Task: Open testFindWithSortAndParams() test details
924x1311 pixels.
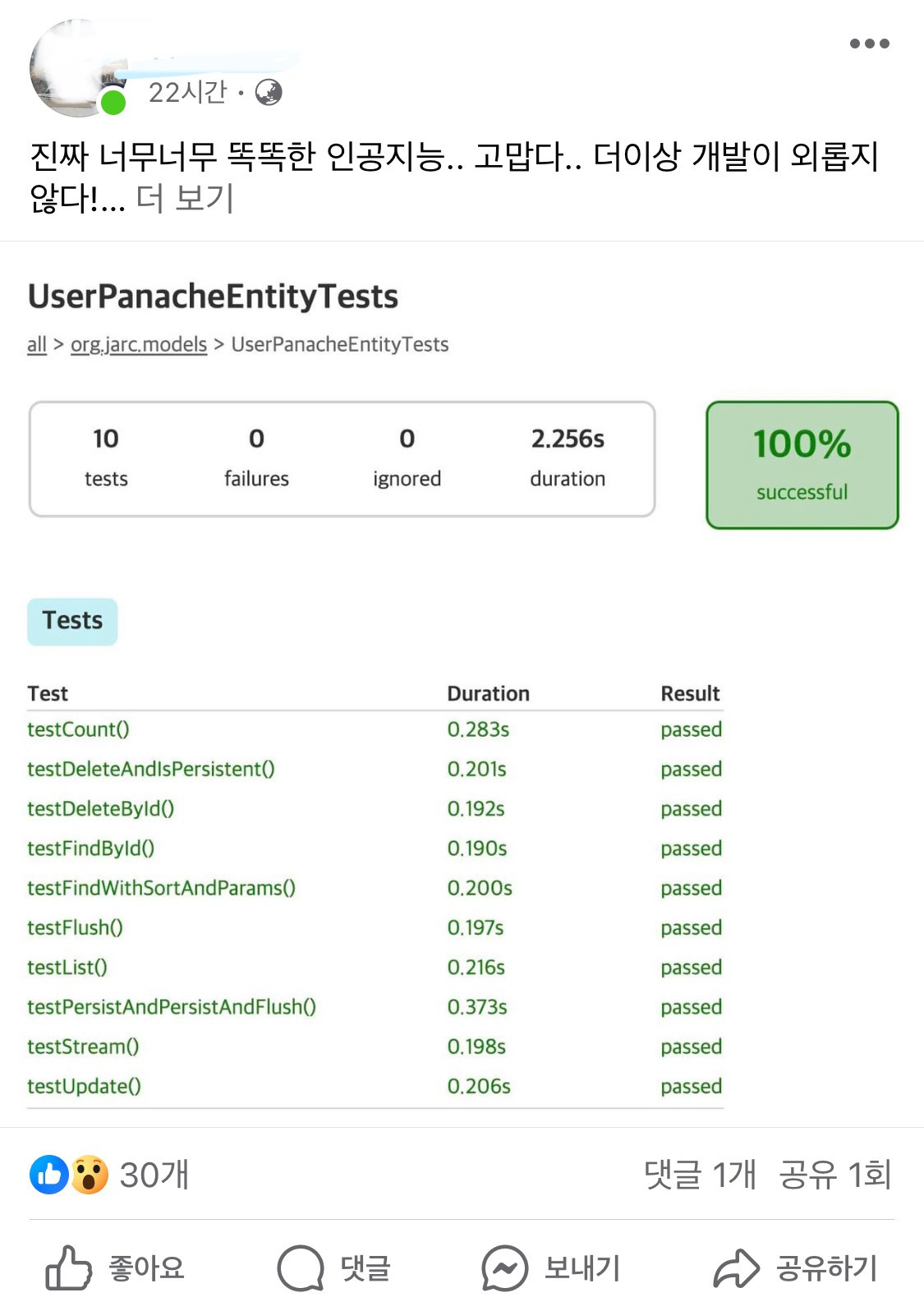Action: pyautogui.click(x=161, y=888)
